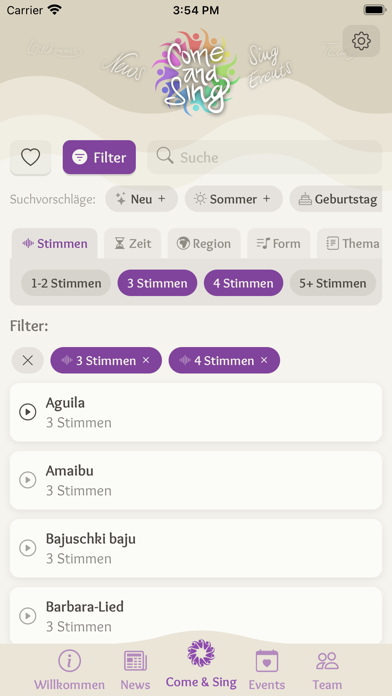This screenshot has height=696, width=392.
Task: Play the Barbara-Lied song
Action: (x=28, y=616)
